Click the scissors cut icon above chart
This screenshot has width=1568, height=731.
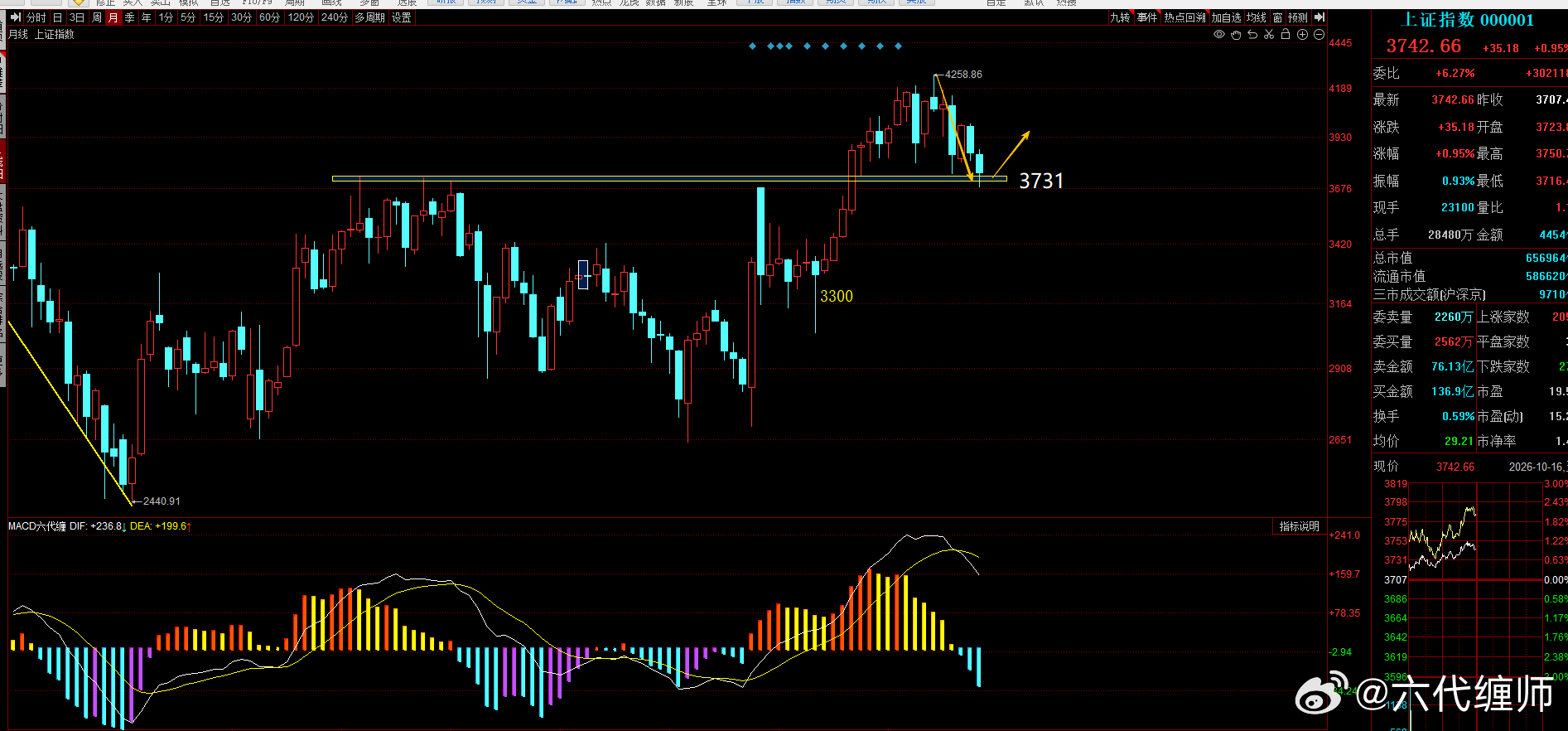(x=1269, y=35)
